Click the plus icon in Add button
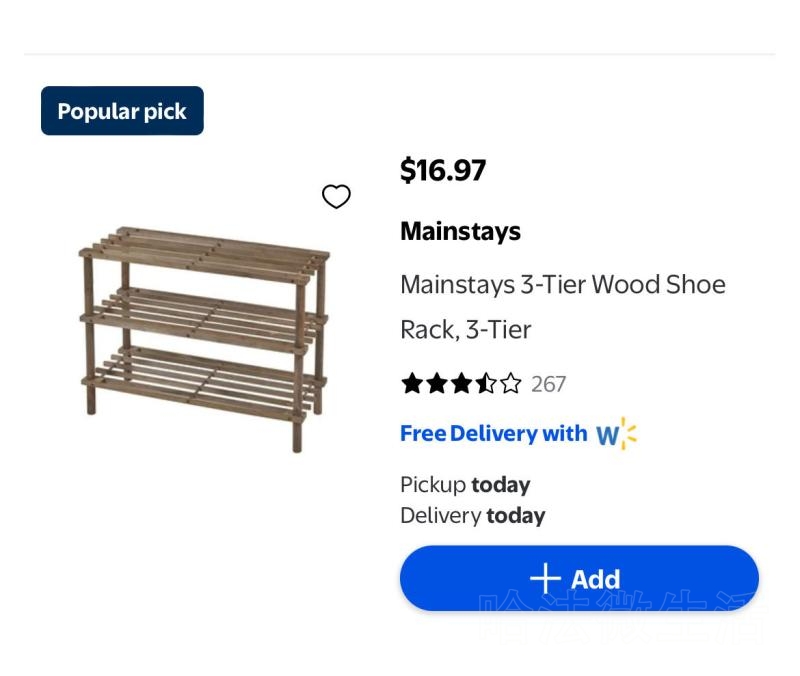800x676 pixels. point(545,579)
